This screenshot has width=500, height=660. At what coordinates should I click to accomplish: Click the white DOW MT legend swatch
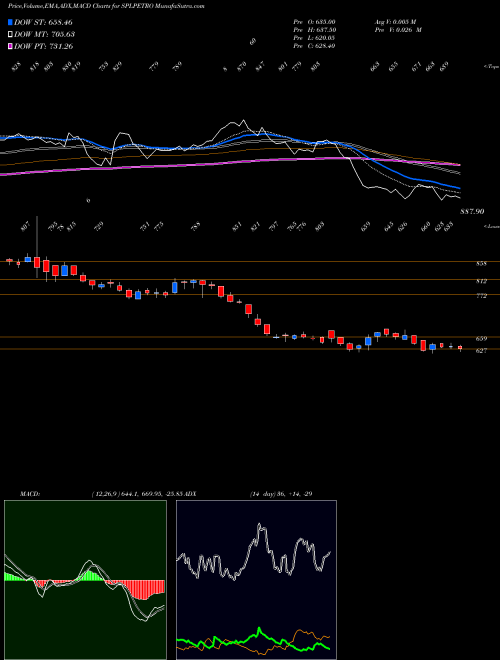click(x=10, y=34)
